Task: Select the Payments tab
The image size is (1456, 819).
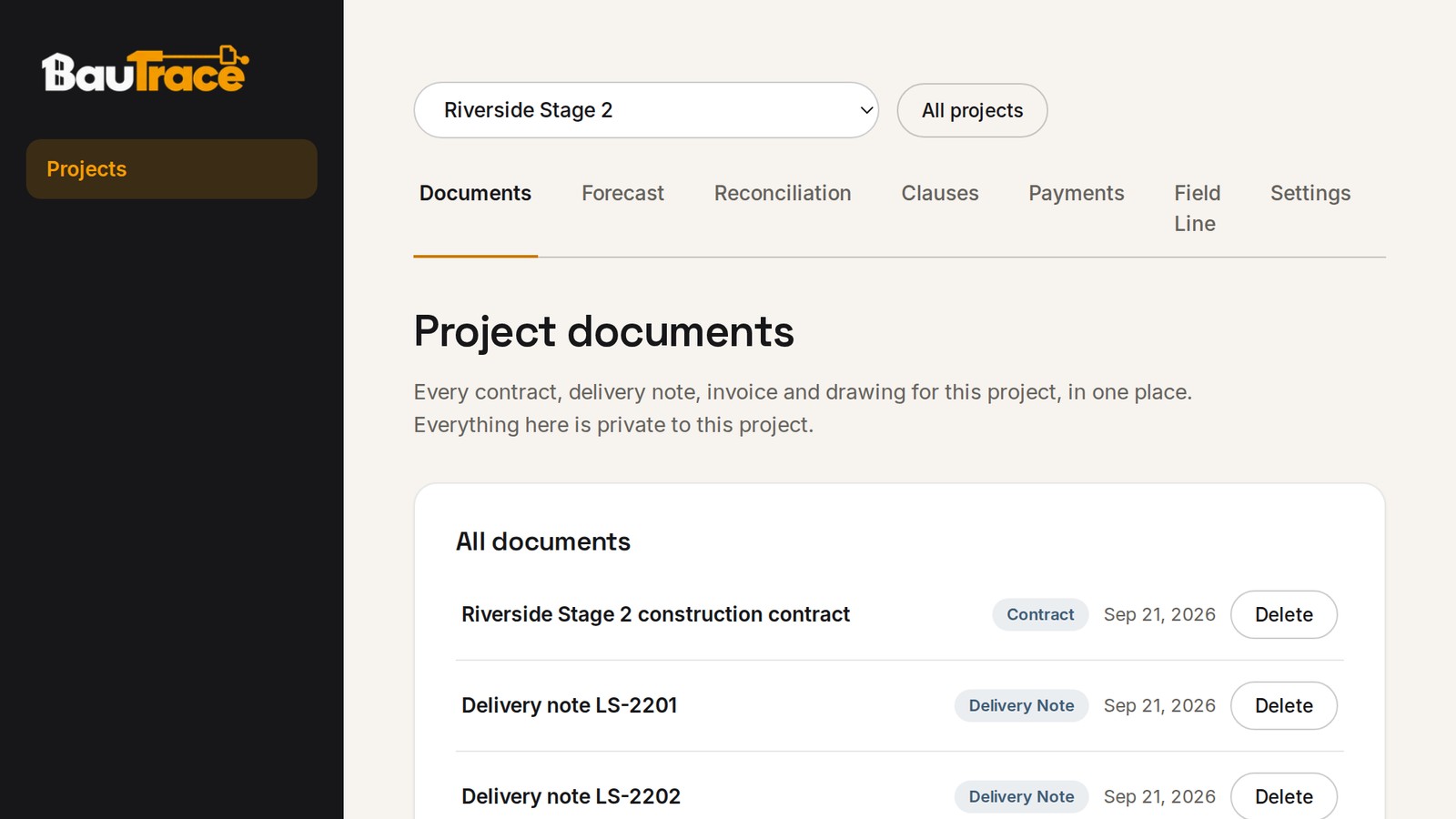Action: 1077,193
